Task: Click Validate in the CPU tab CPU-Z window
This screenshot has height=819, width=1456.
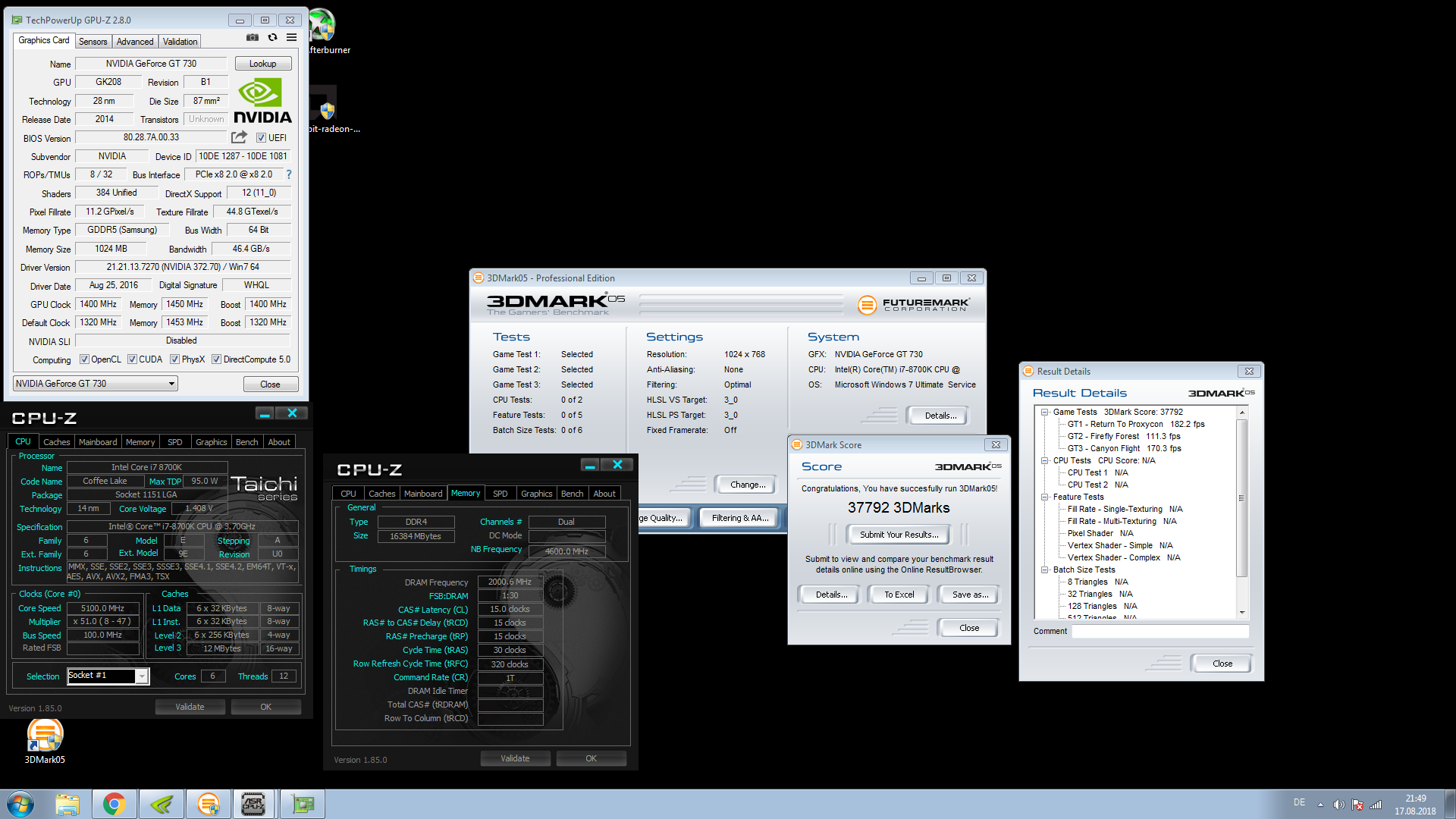Action: [190, 707]
